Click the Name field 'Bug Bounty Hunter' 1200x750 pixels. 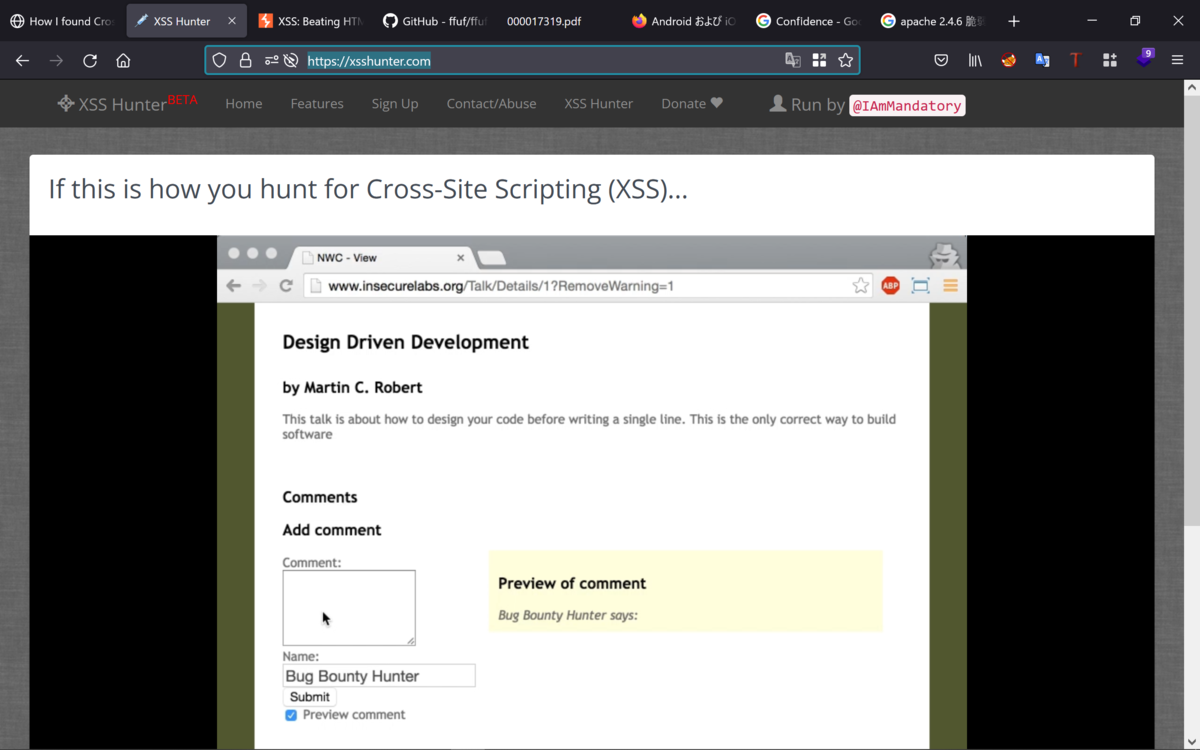(x=379, y=676)
